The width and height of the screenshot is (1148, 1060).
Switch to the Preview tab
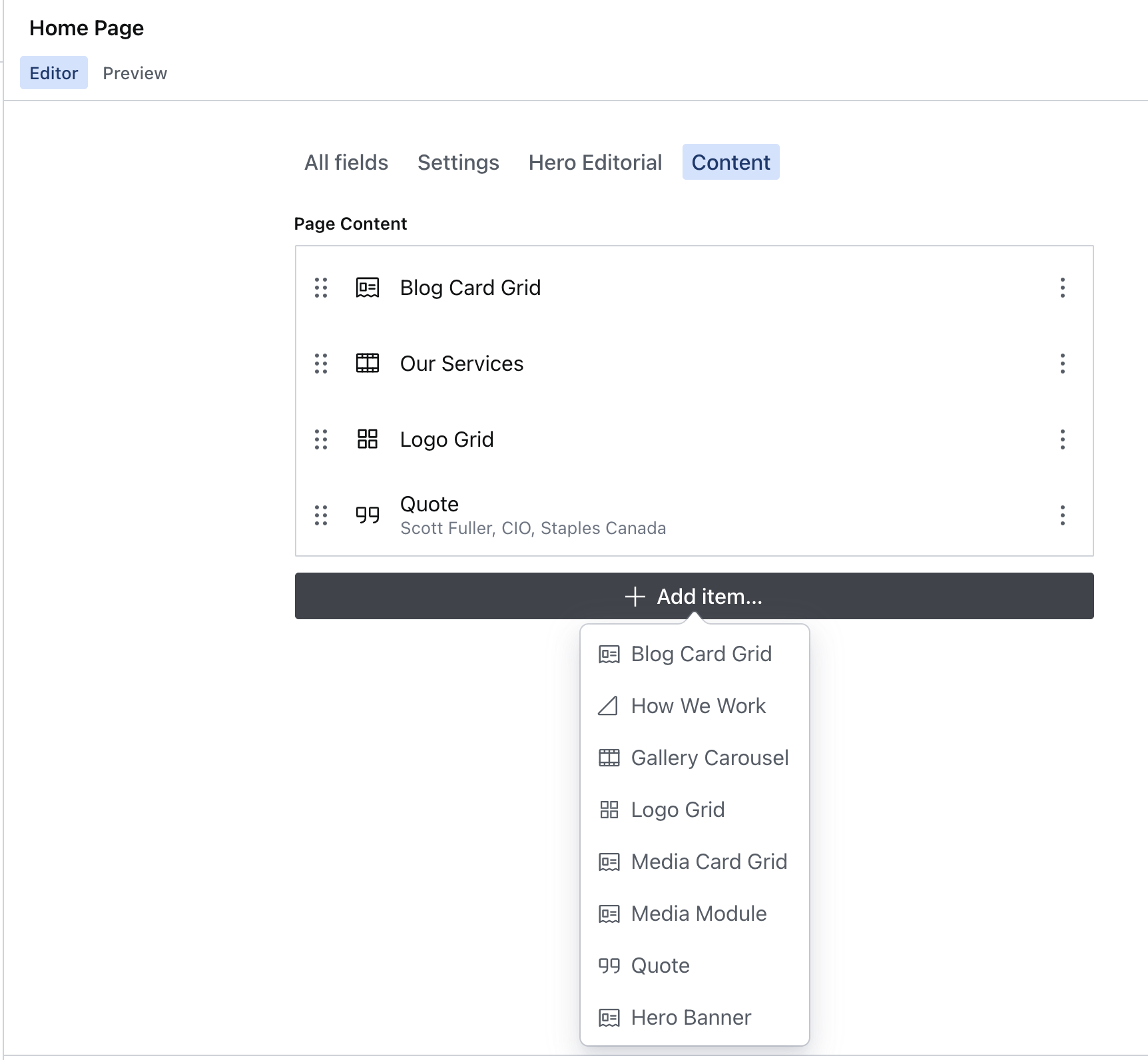point(135,73)
